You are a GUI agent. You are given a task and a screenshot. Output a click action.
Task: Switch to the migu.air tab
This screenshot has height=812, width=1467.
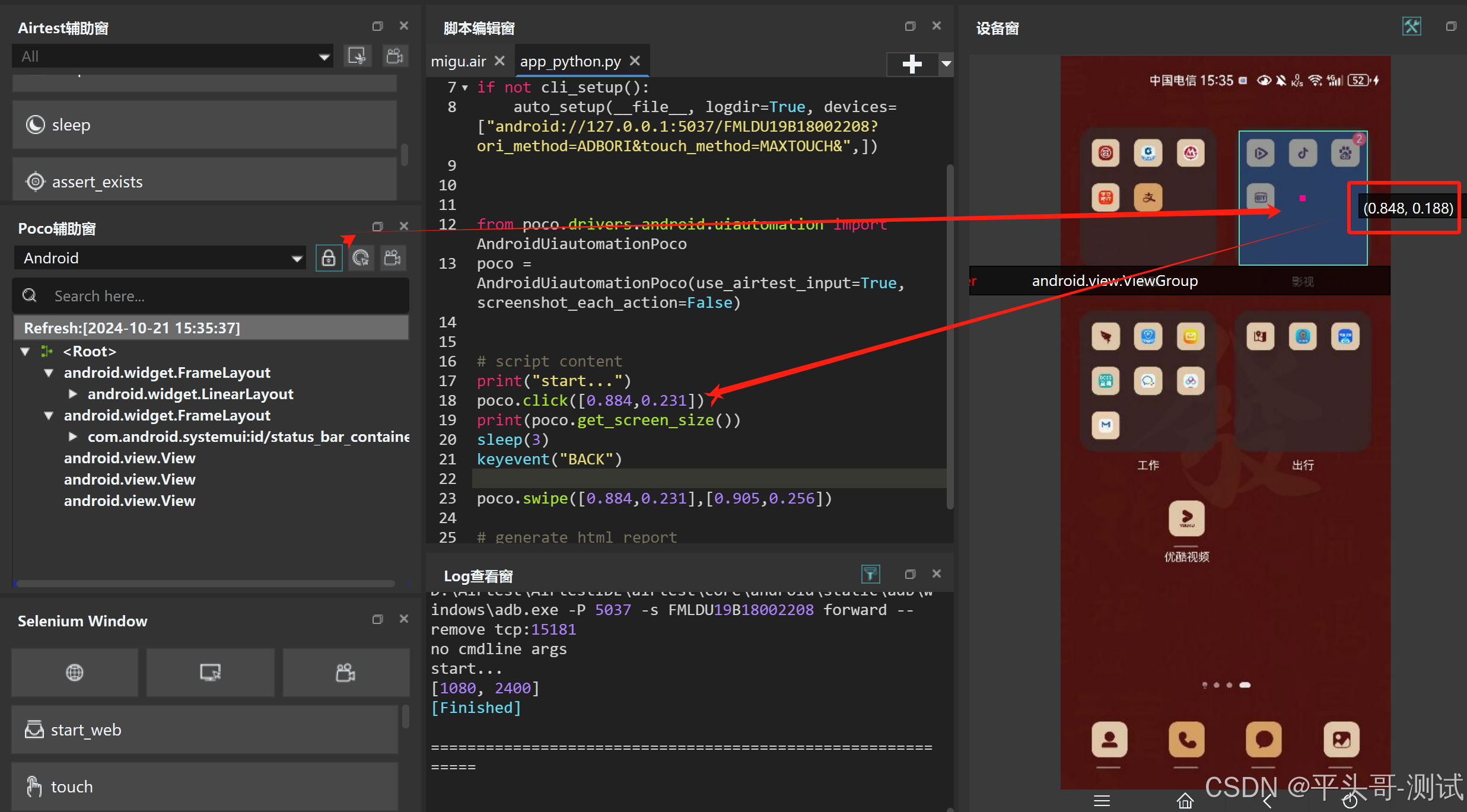point(459,61)
